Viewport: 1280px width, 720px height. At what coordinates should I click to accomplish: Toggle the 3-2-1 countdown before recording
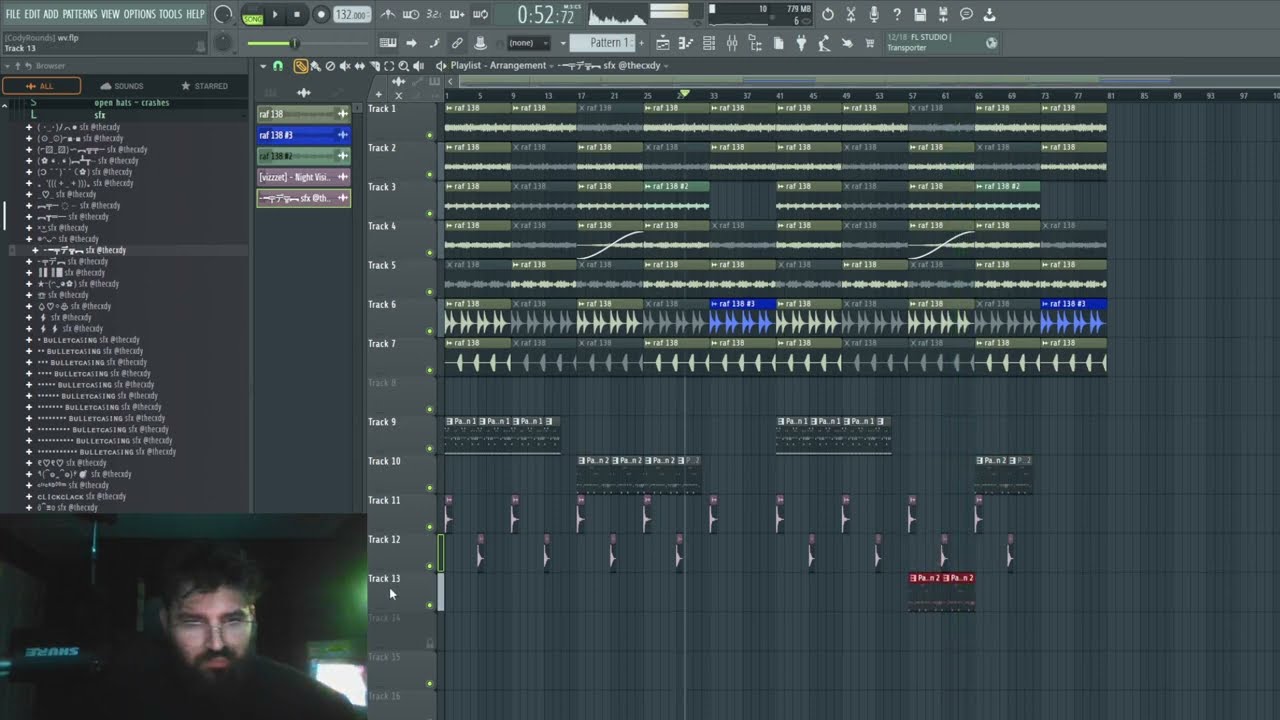[434, 14]
